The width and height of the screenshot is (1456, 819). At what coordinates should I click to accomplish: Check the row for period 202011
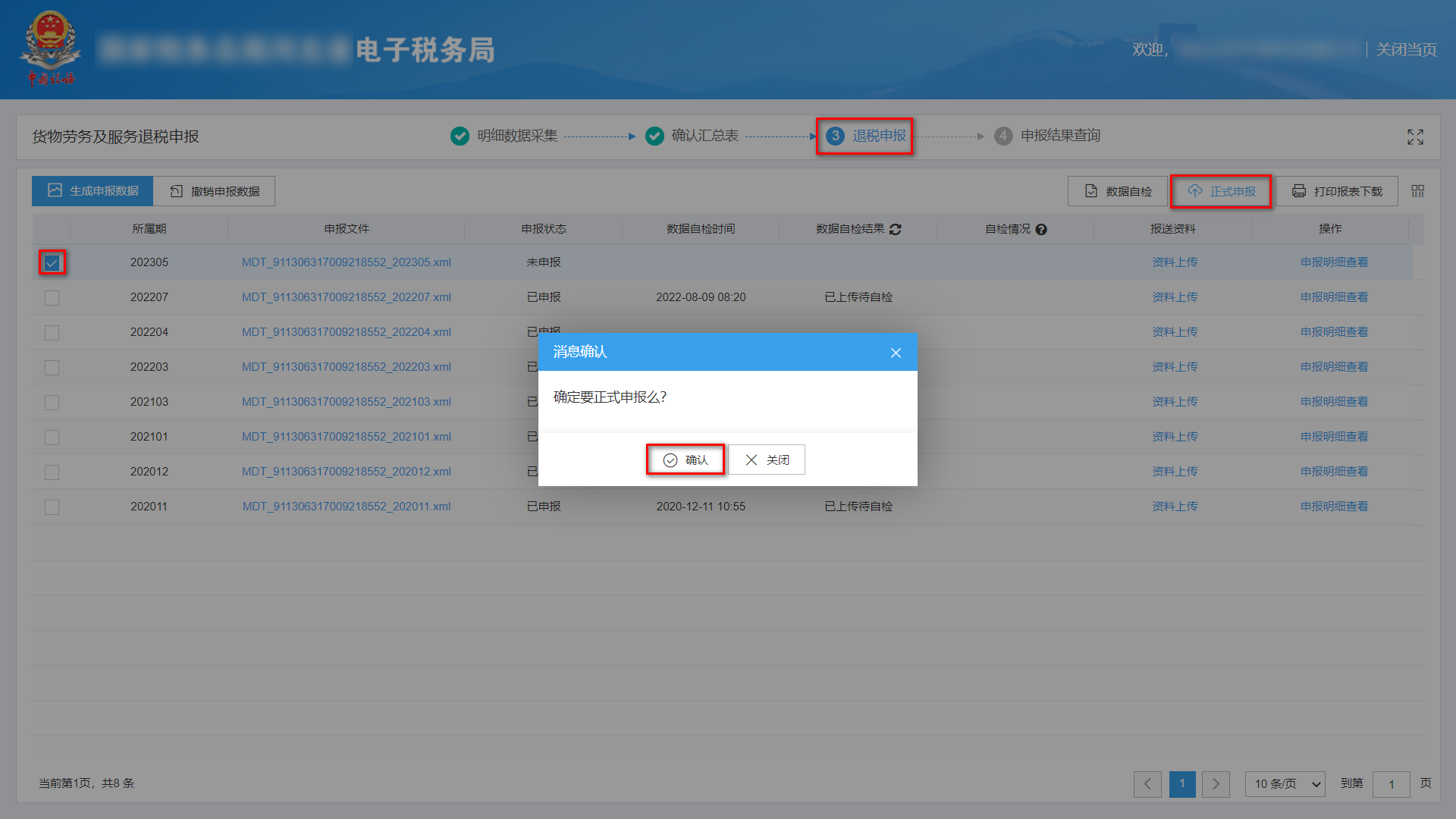[x=52, y=507]
